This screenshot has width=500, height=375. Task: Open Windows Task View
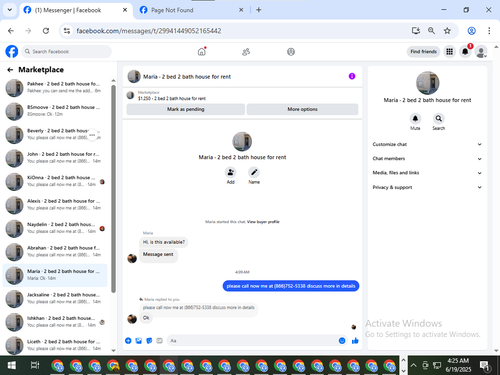35,365
